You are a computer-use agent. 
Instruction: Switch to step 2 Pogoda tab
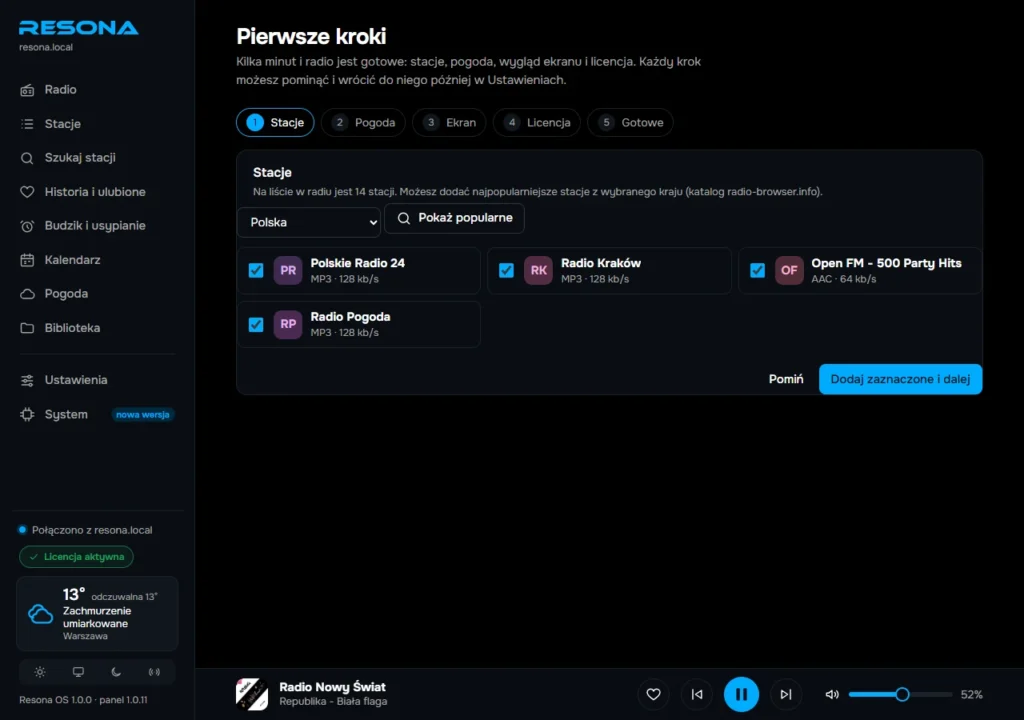click(363, 123)
